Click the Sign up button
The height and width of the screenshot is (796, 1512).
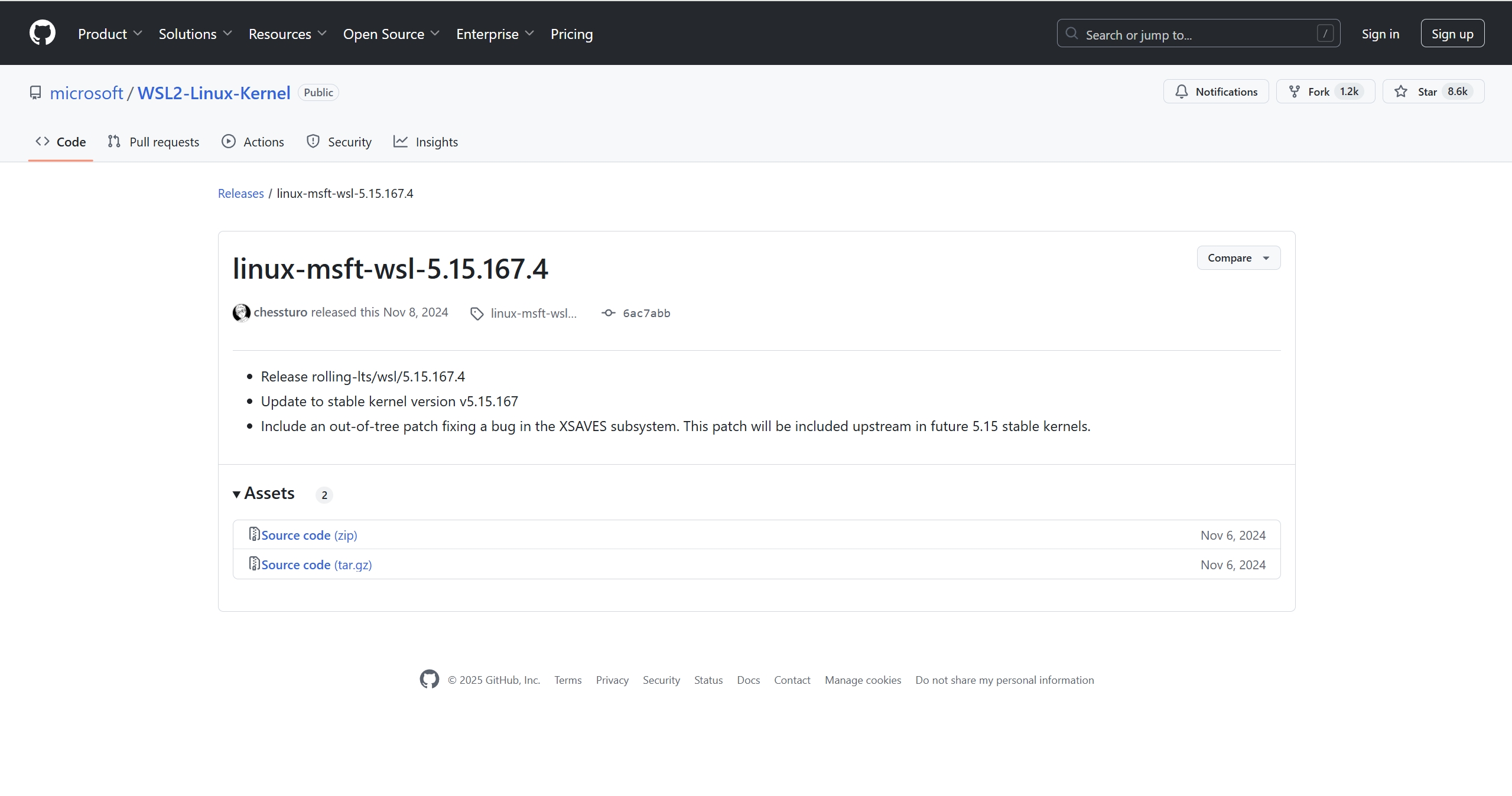1452,34
